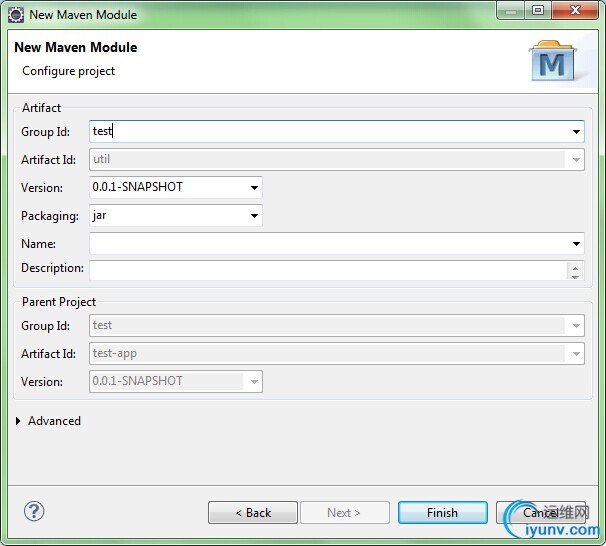Cancel the New Maven Module wizard
The height and width of the screenshot is (546, 606).
tap(540, 513)
